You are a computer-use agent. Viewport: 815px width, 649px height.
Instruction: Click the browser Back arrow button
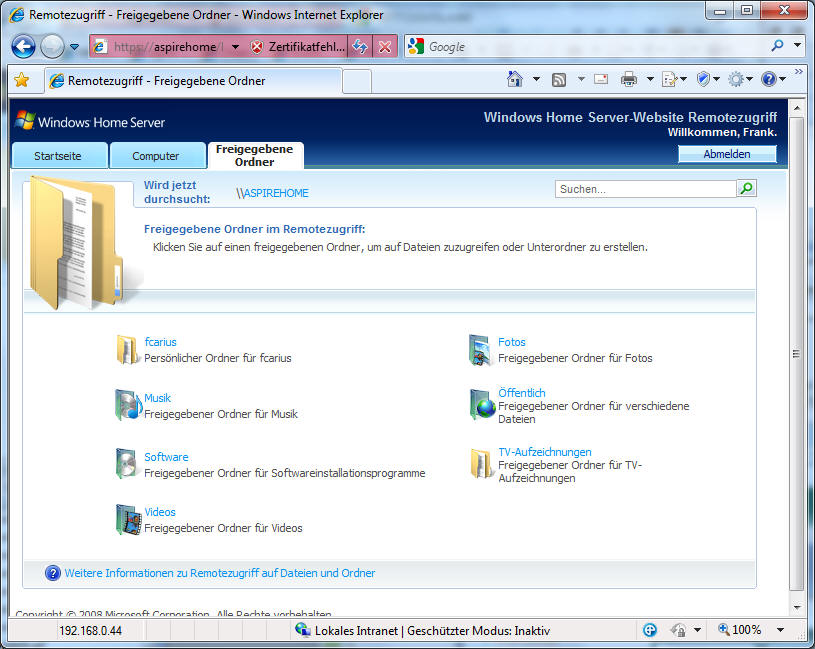coord(23,47)
